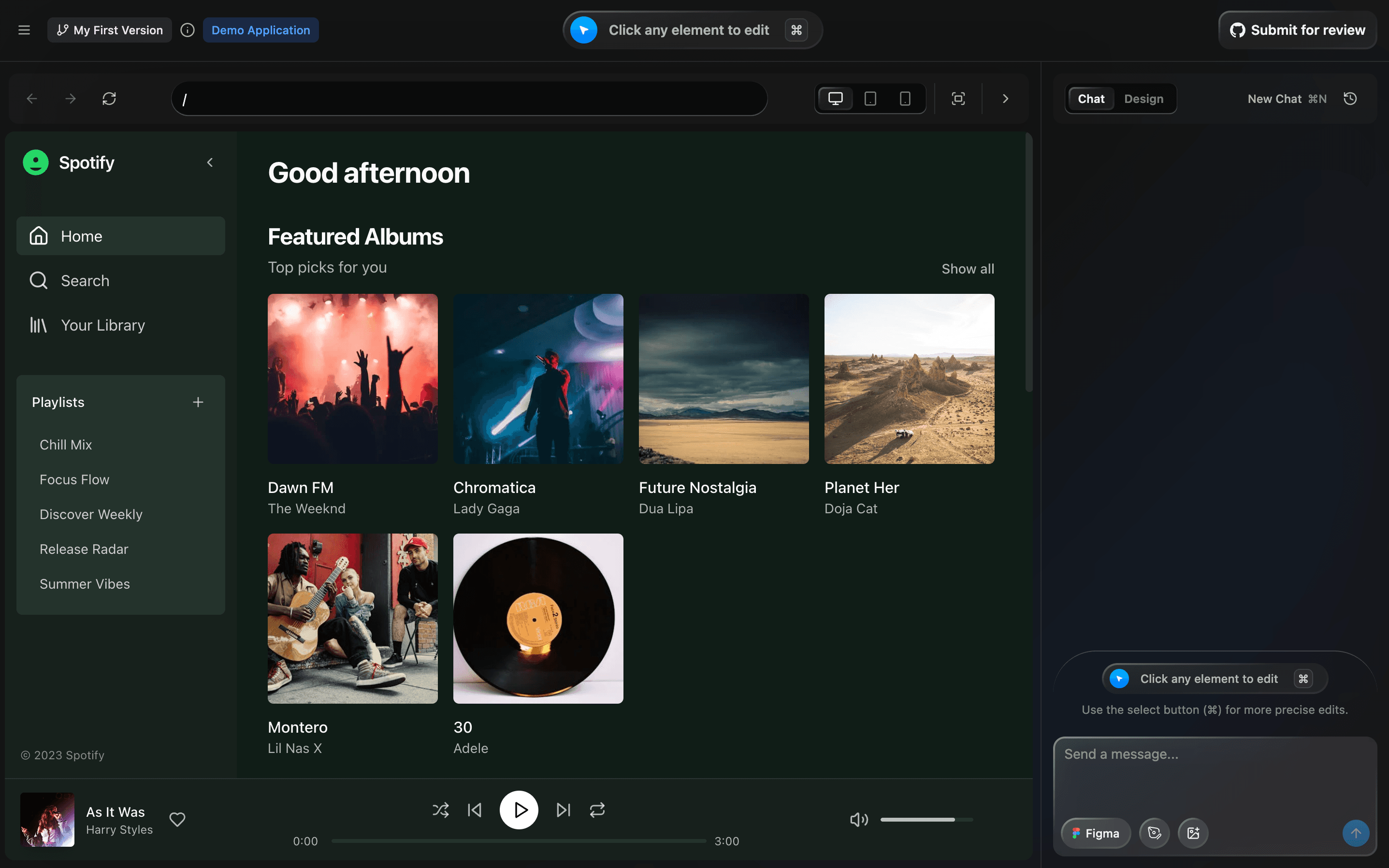Open the Planet Her album cover
The height and width of the screenshot is (868, 1389).
pyautogui.click(x=909, y=379)
